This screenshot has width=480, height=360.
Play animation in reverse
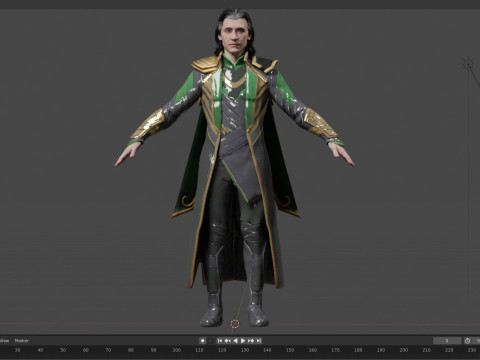click(x=235, y=341)
